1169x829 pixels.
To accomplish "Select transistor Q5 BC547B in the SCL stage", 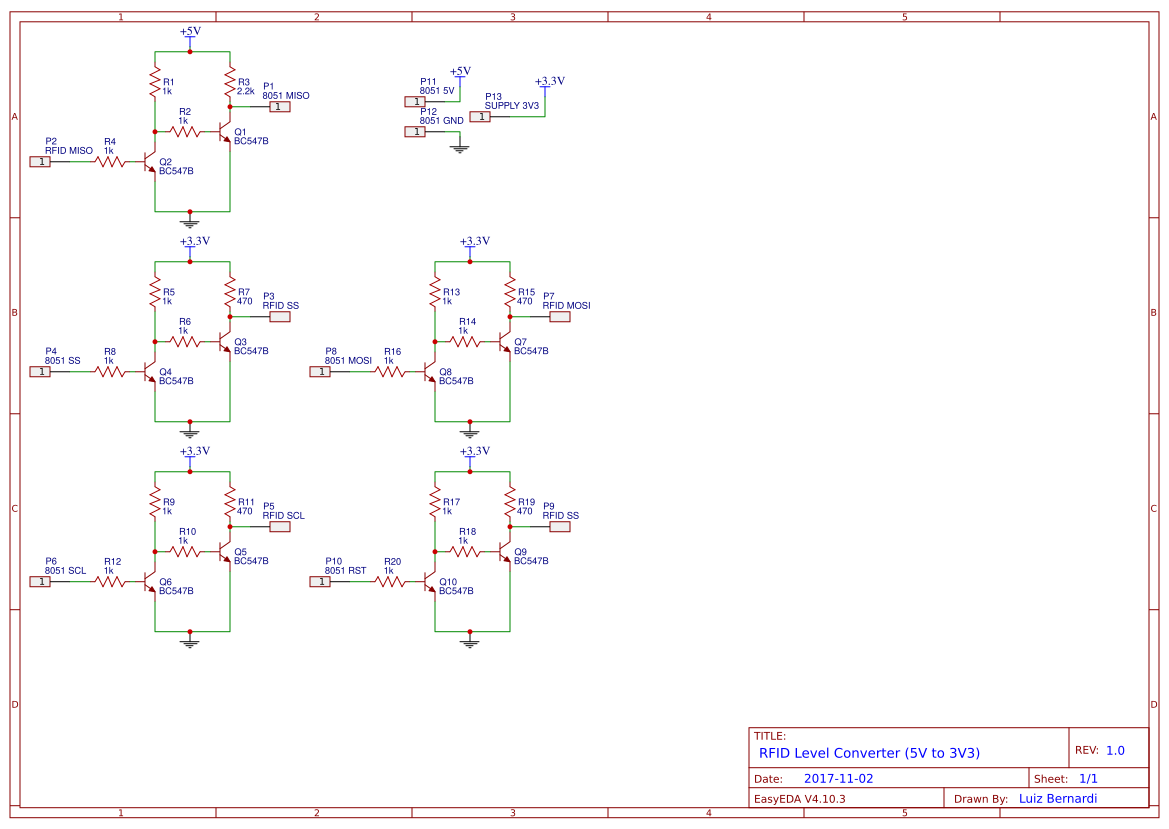I will [x=225, y=552].
